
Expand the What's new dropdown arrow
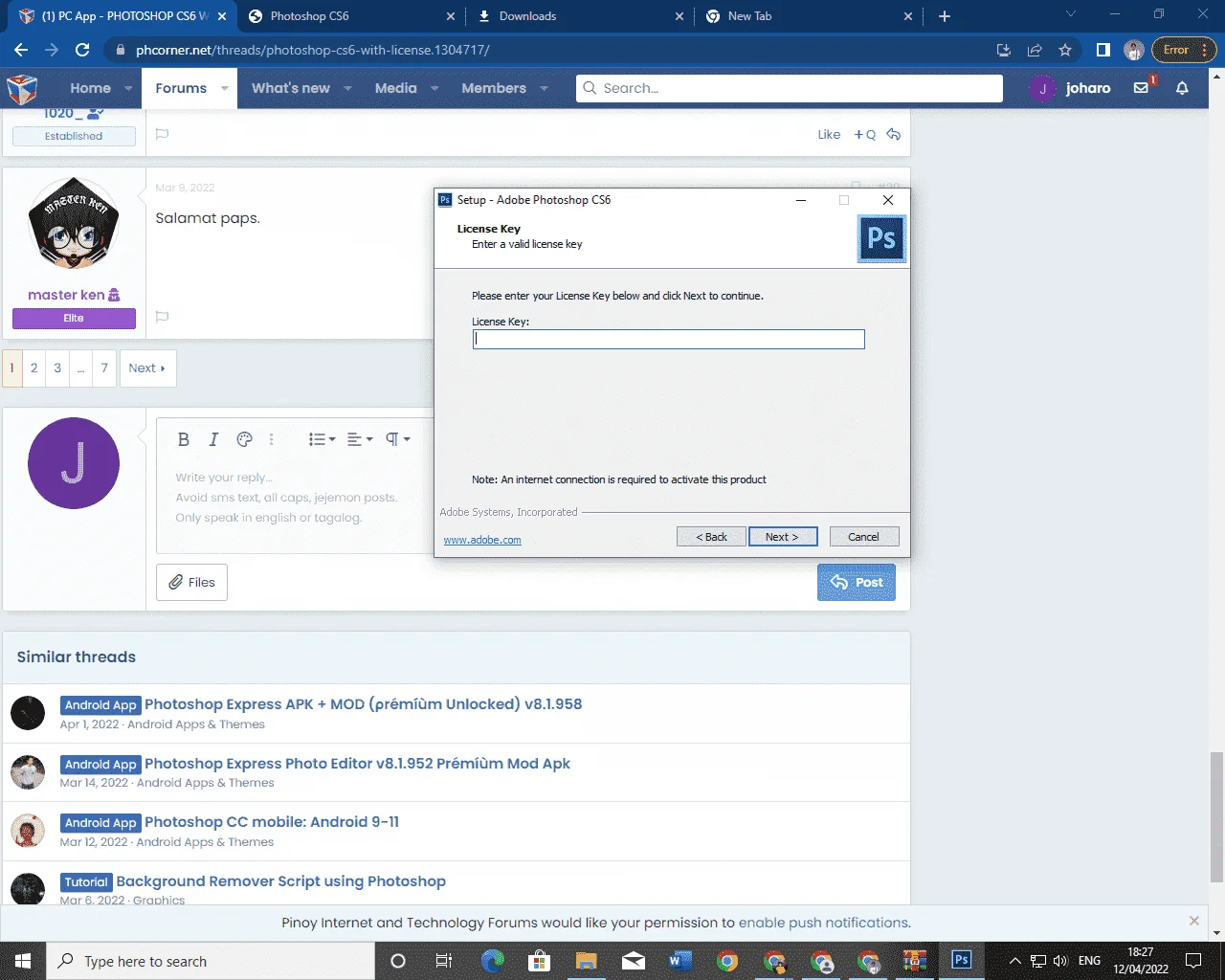pyautogui.click(x=348, y=88)
